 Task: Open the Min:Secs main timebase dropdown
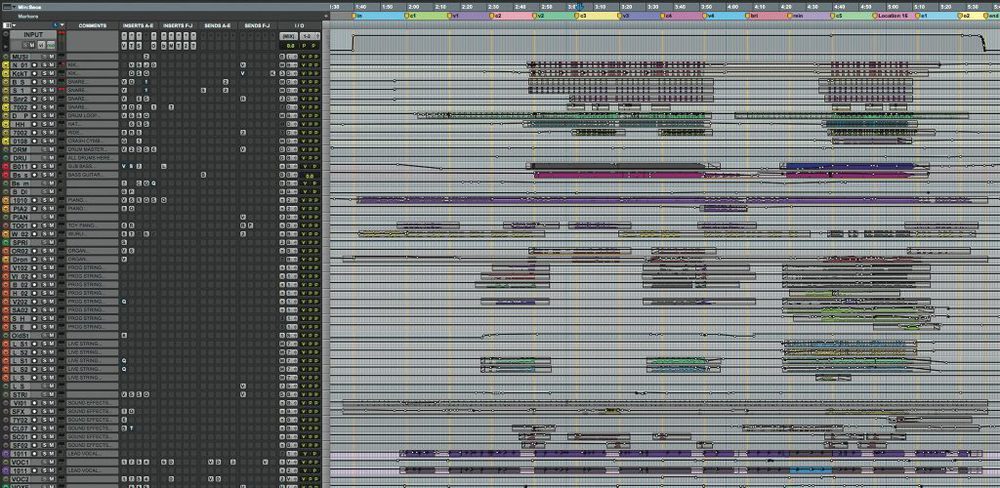coord(14,7)
